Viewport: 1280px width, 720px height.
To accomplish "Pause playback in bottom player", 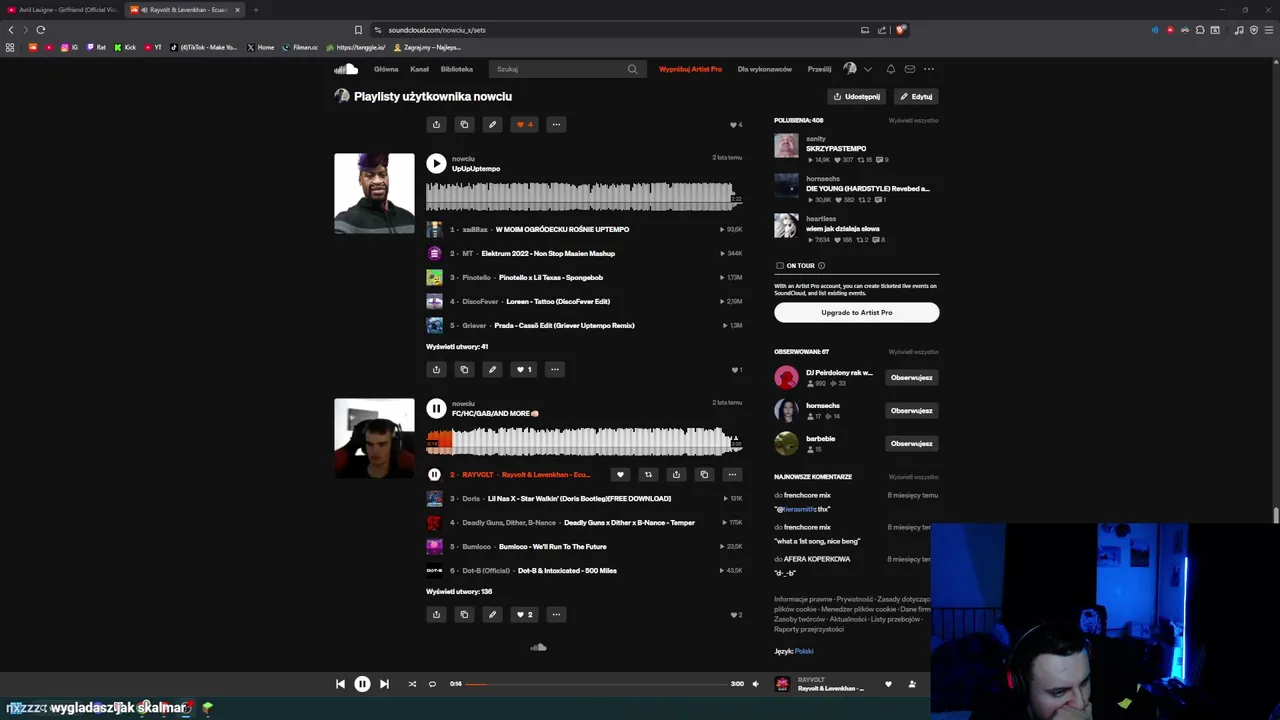I will point(362,684).
